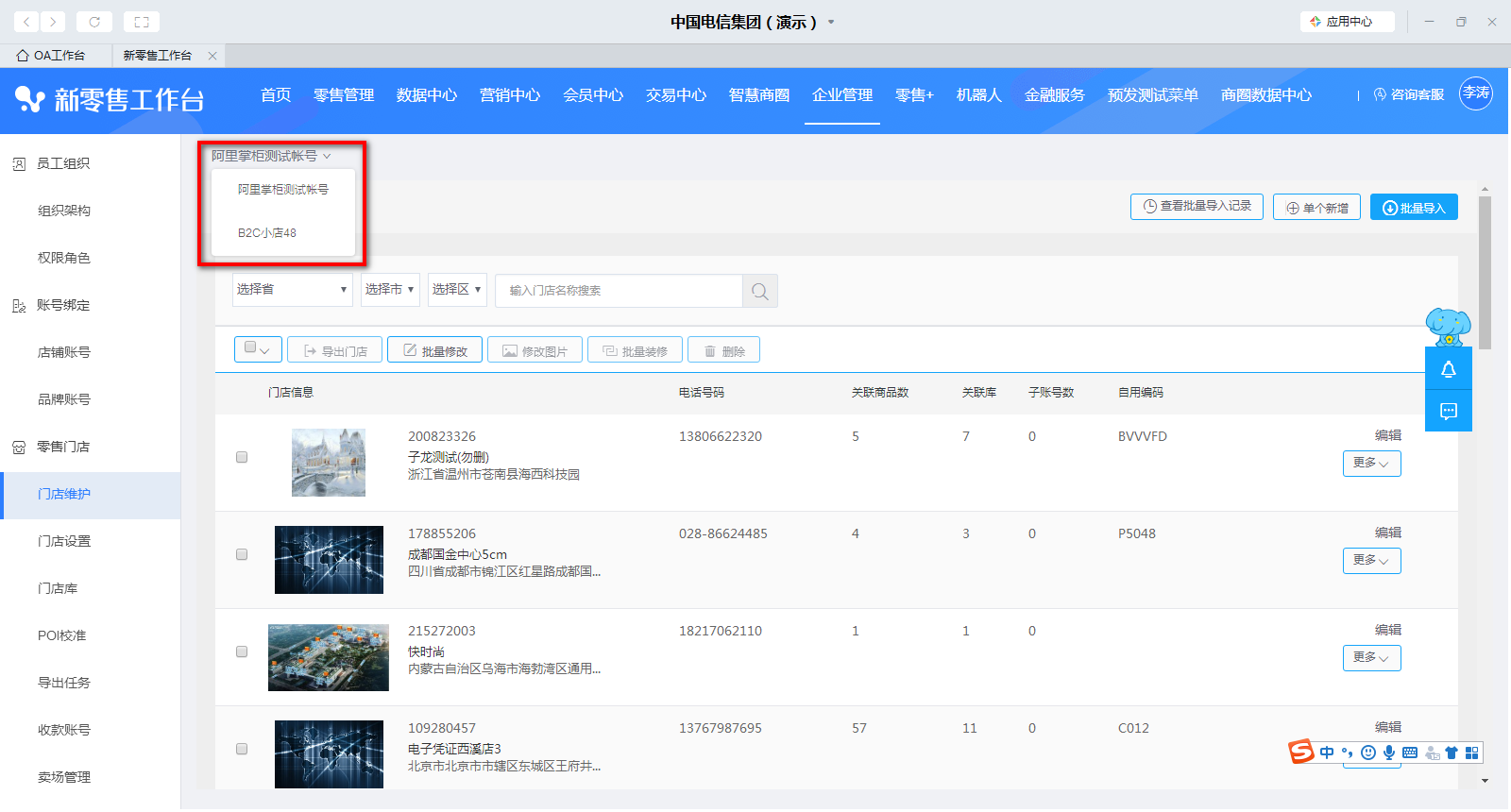Click the 李涛 user avatar
Screen dimensions: 1511x812
(x=1475, y=93)
